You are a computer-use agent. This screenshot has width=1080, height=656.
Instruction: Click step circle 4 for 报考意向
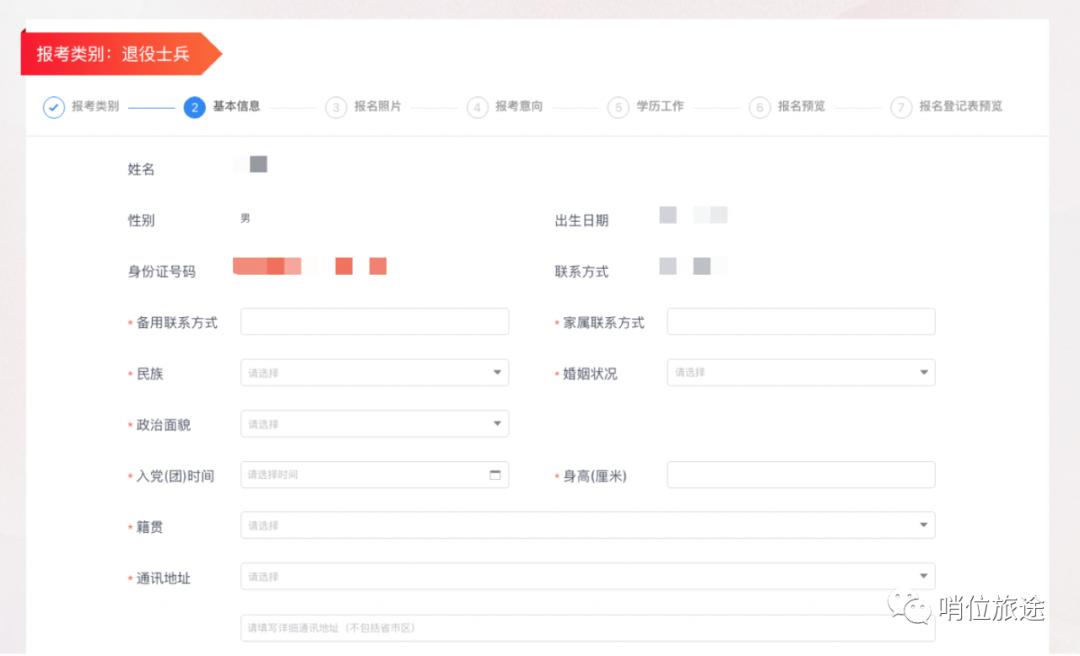[x=477, y=107]
